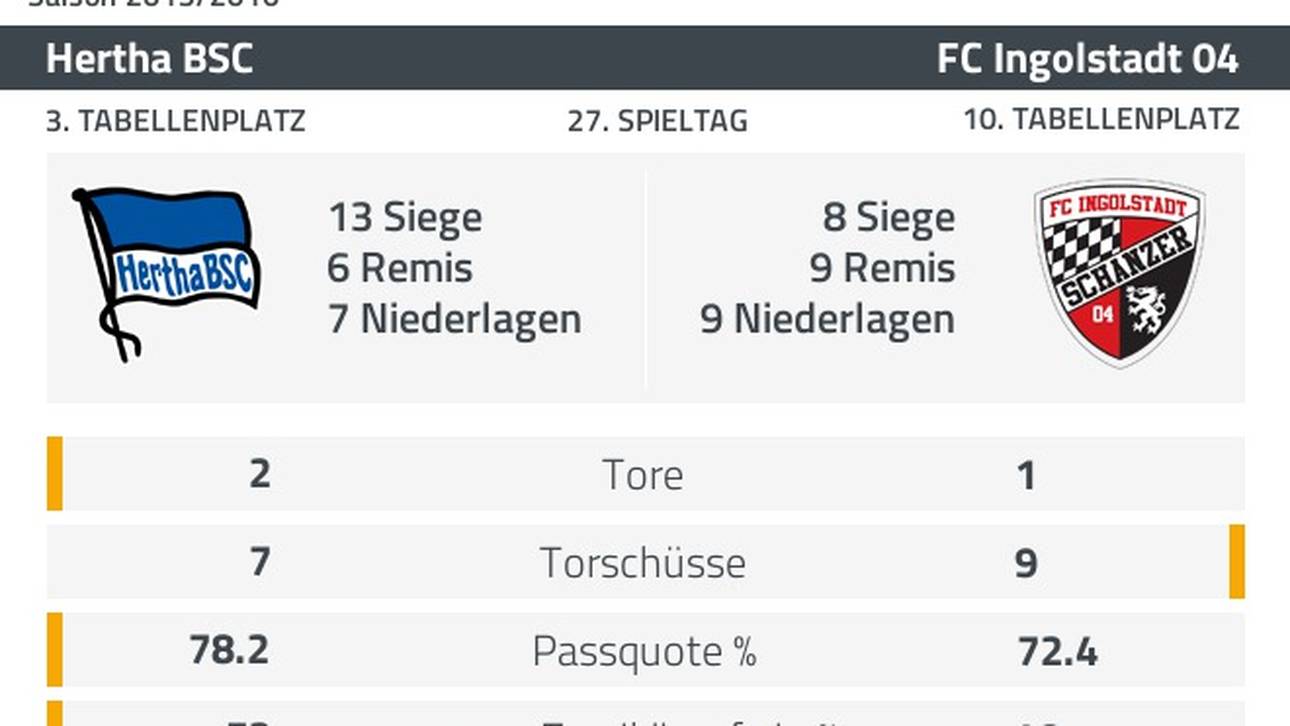The image size is (1290, 726).
Task: Click the orange marker beside Passquote 78.2
Action: click(x=55, y=650)
